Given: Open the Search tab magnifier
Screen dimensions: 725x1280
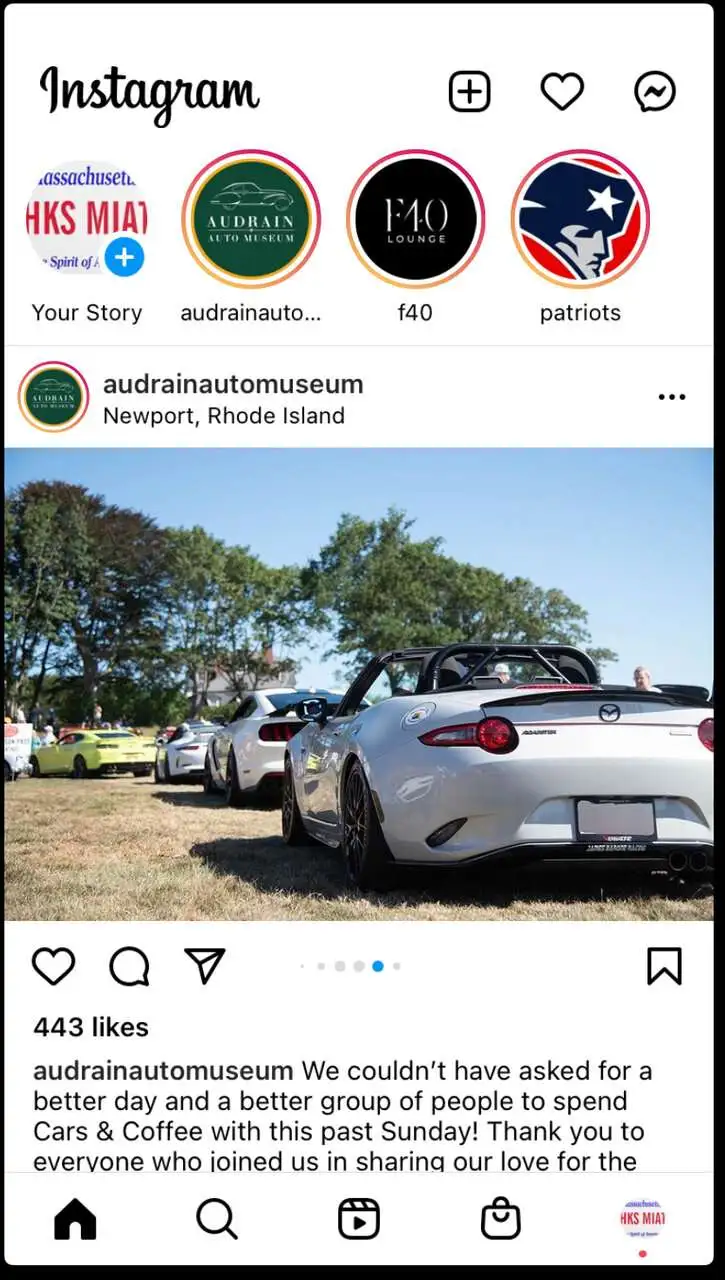Looking at the screenshot, I should (x=217, y=1219).
